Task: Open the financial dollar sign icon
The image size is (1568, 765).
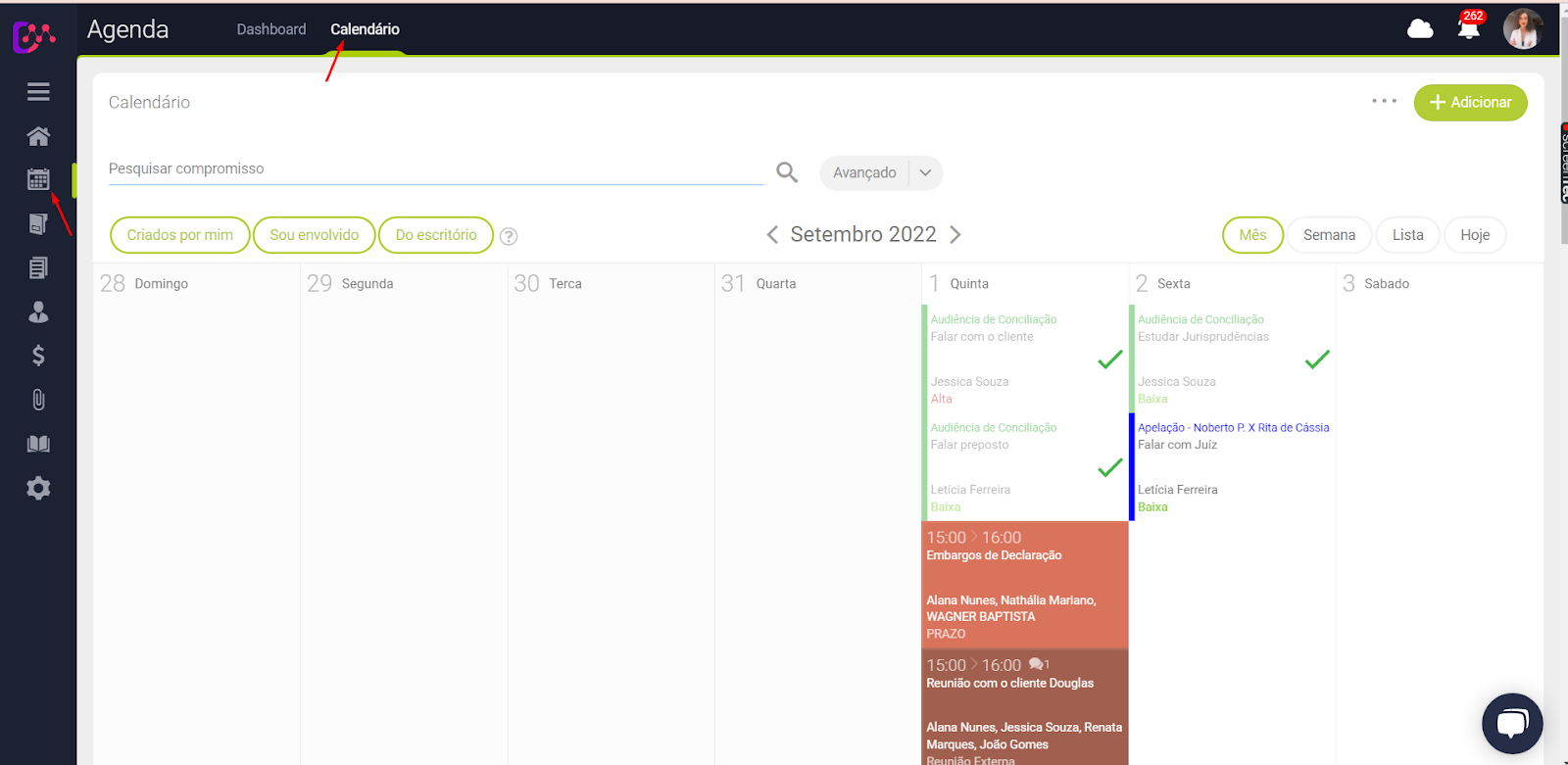Action: 38,356
